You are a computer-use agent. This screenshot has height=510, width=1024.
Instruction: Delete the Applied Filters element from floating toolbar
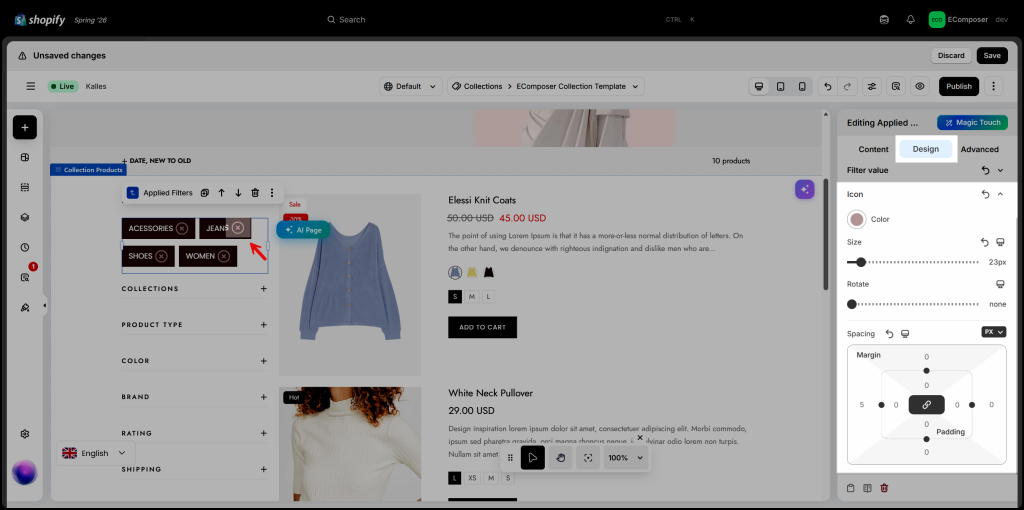click(255, 193)
